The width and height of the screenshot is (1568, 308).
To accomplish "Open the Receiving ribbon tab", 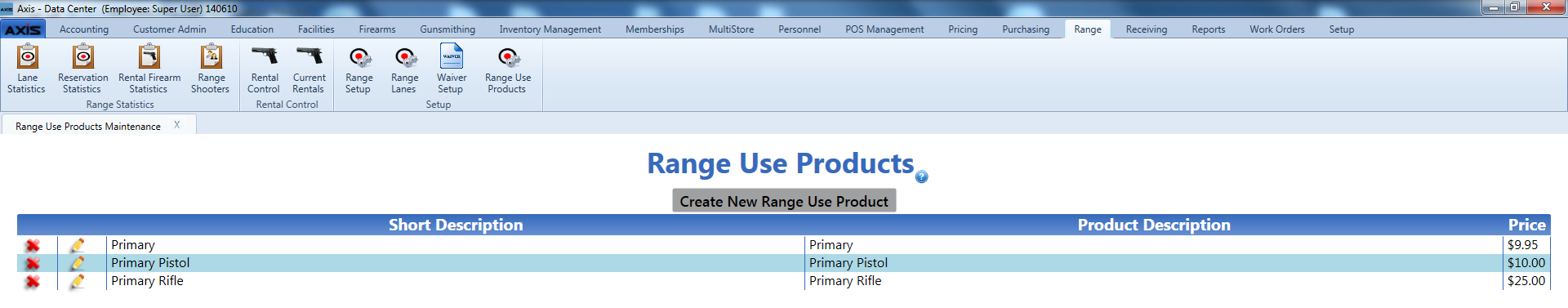I will [x=1147, y=29].
